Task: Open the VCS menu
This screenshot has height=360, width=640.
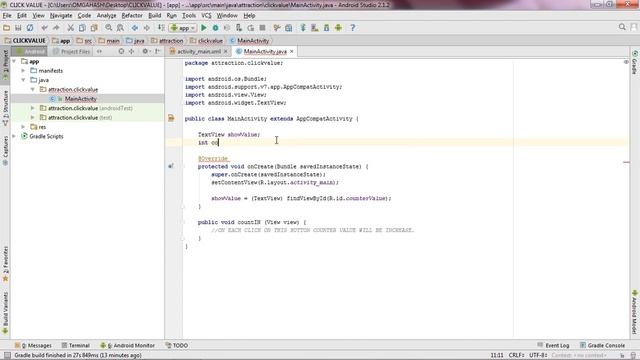Action: click(206, 16)
